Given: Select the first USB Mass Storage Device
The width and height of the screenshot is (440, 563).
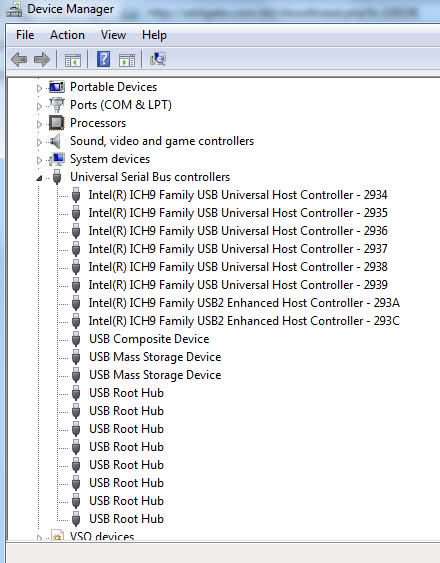Looking at the screenshot, I should click(155, 357).
